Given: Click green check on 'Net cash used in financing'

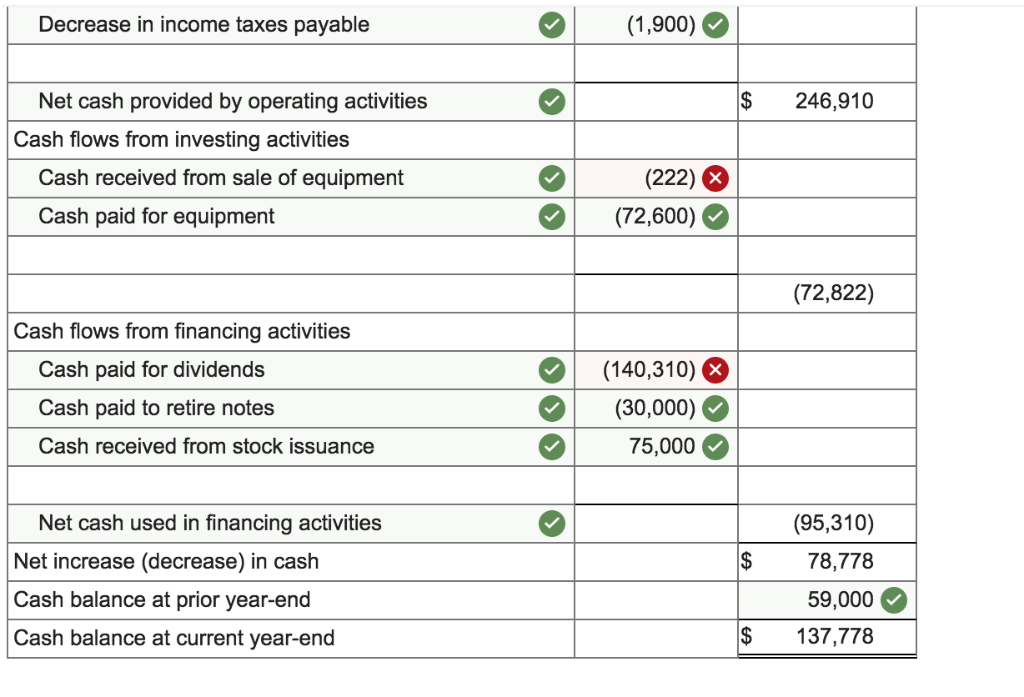Looking at the screenshot, I should [552, 523].
